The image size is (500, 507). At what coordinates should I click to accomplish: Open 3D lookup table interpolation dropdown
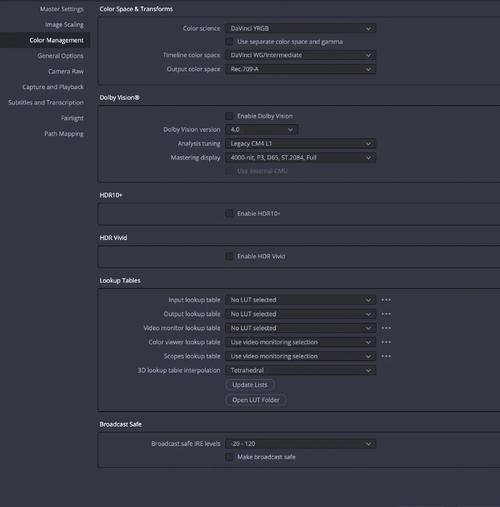[300, 370]
